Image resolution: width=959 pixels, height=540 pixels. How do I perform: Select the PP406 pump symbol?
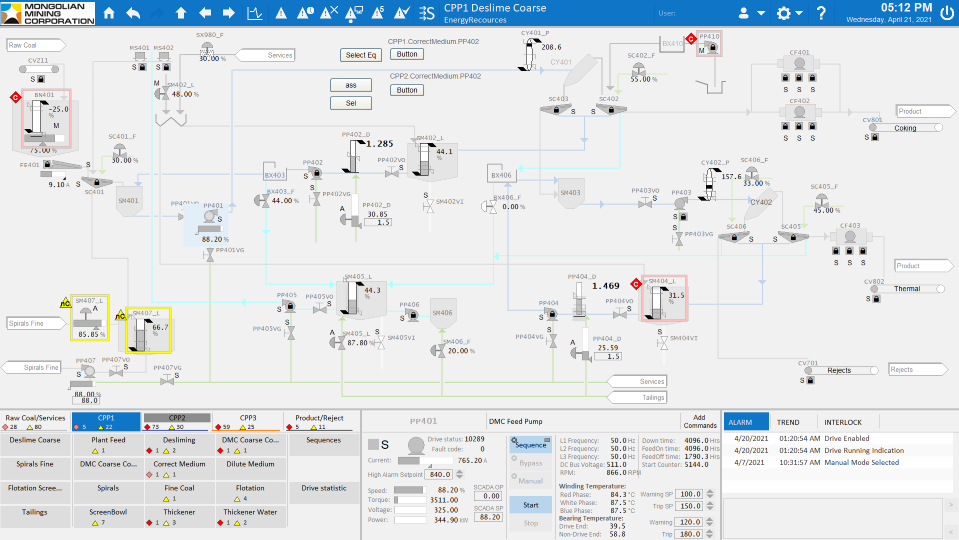tap(413, 314)
